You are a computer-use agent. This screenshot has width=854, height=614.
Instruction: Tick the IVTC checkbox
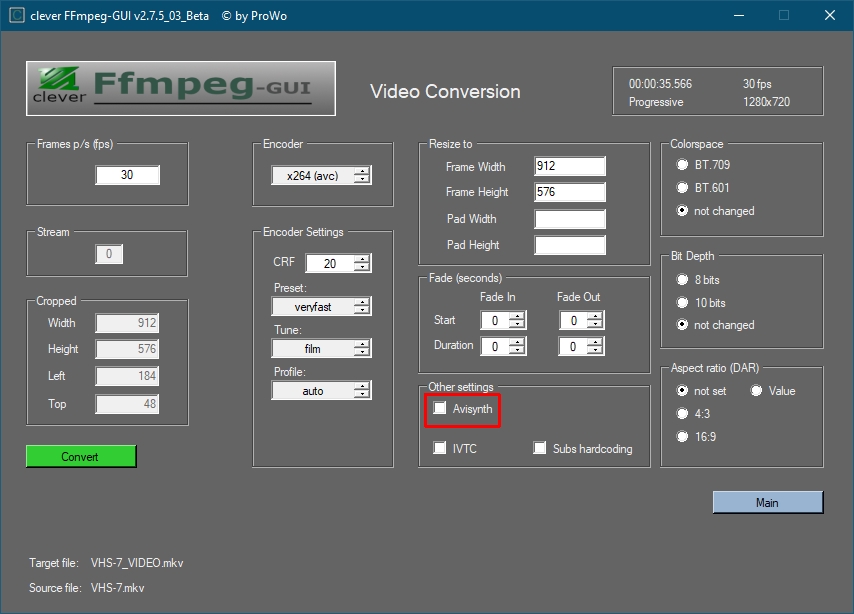[440, 448]
